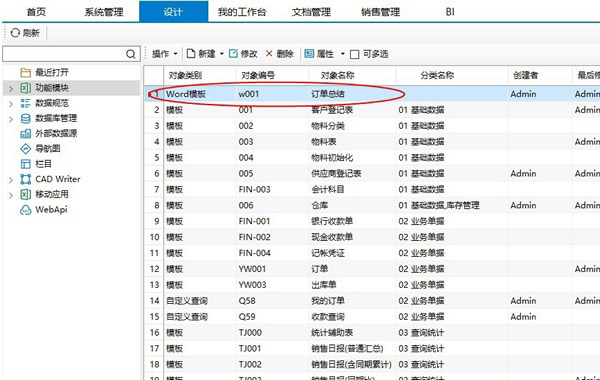The width and height of the screenshot is (600, 380).
Task: Expand the 数据库管理 tree node
Action: click(x=11, y=119)
